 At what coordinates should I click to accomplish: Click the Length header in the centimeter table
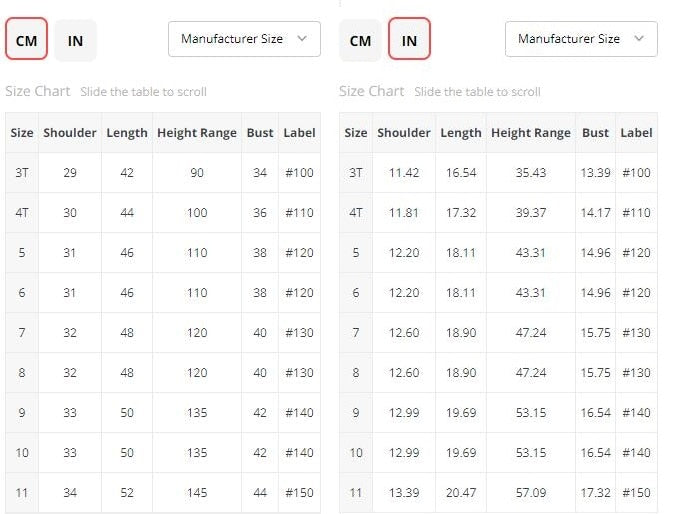(x=127, y=133)
